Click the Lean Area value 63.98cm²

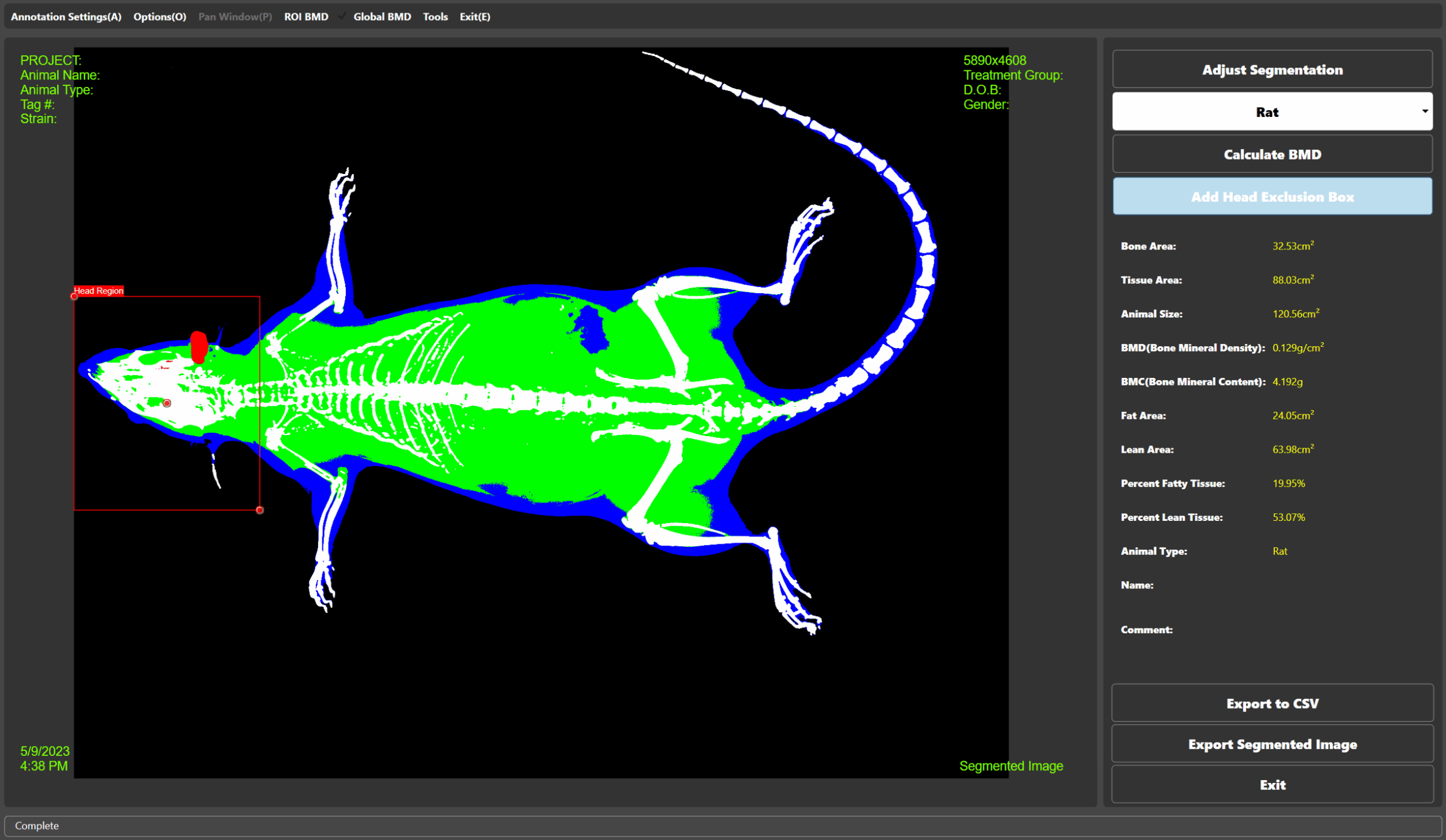tap(1293, 449)
